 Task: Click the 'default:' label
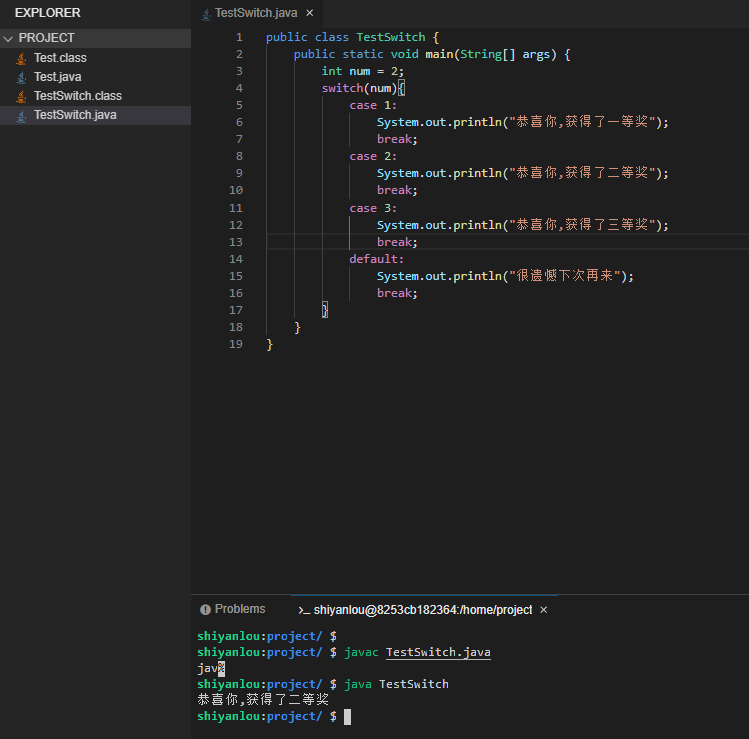(376, 259)
